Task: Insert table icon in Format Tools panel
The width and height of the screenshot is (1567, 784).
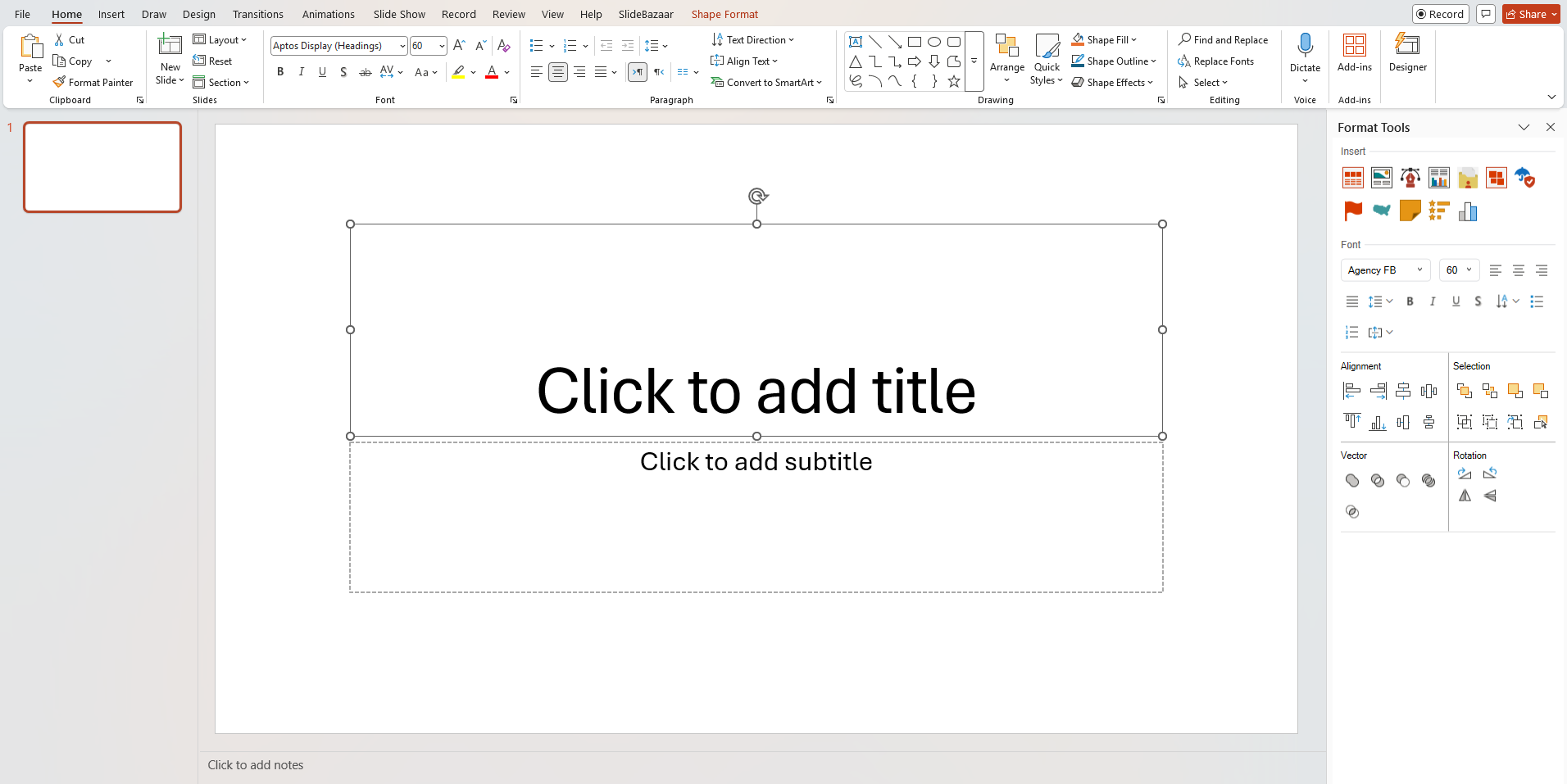Action: coord(1353,178)
